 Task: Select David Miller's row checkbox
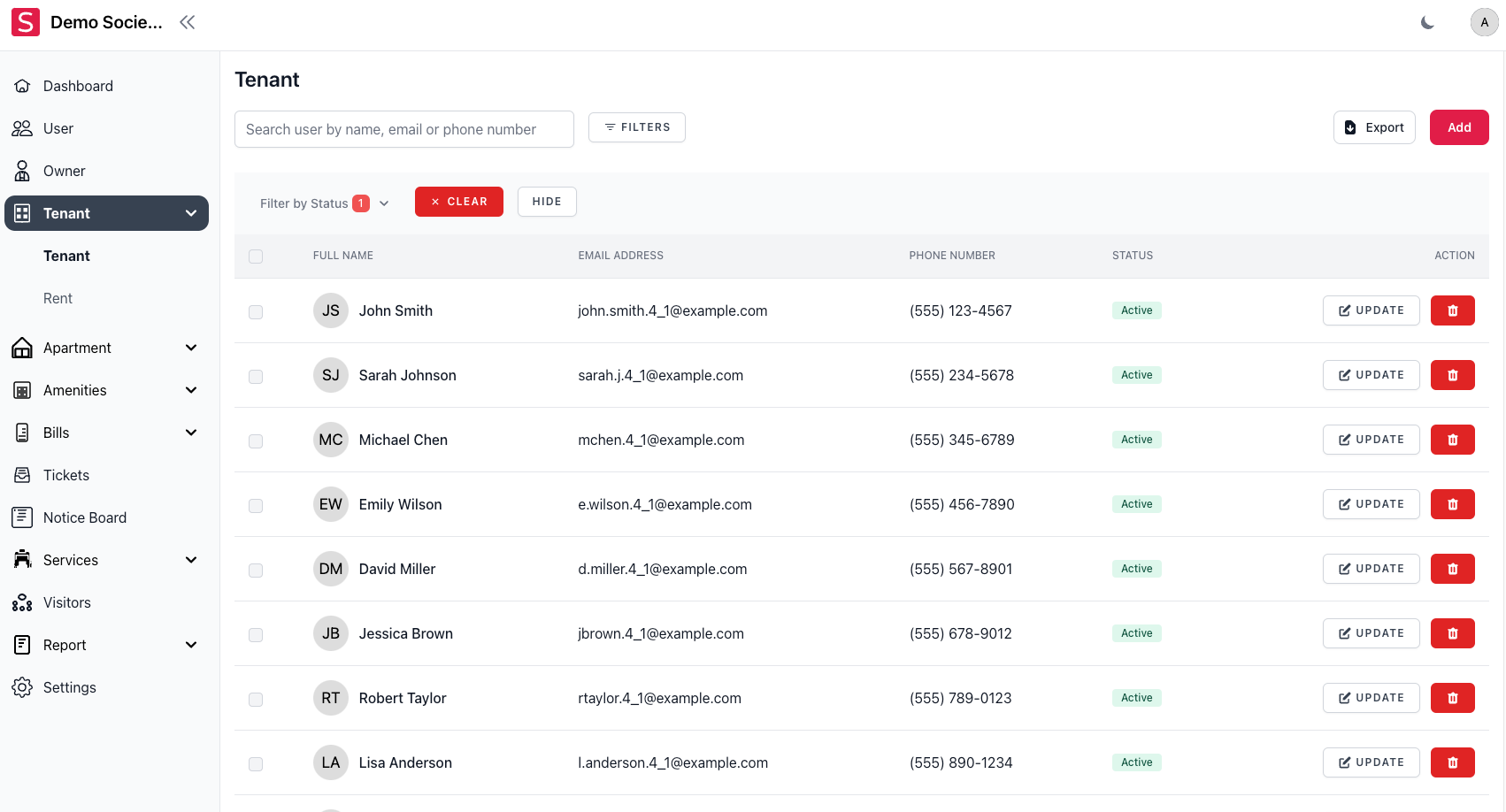256,571
